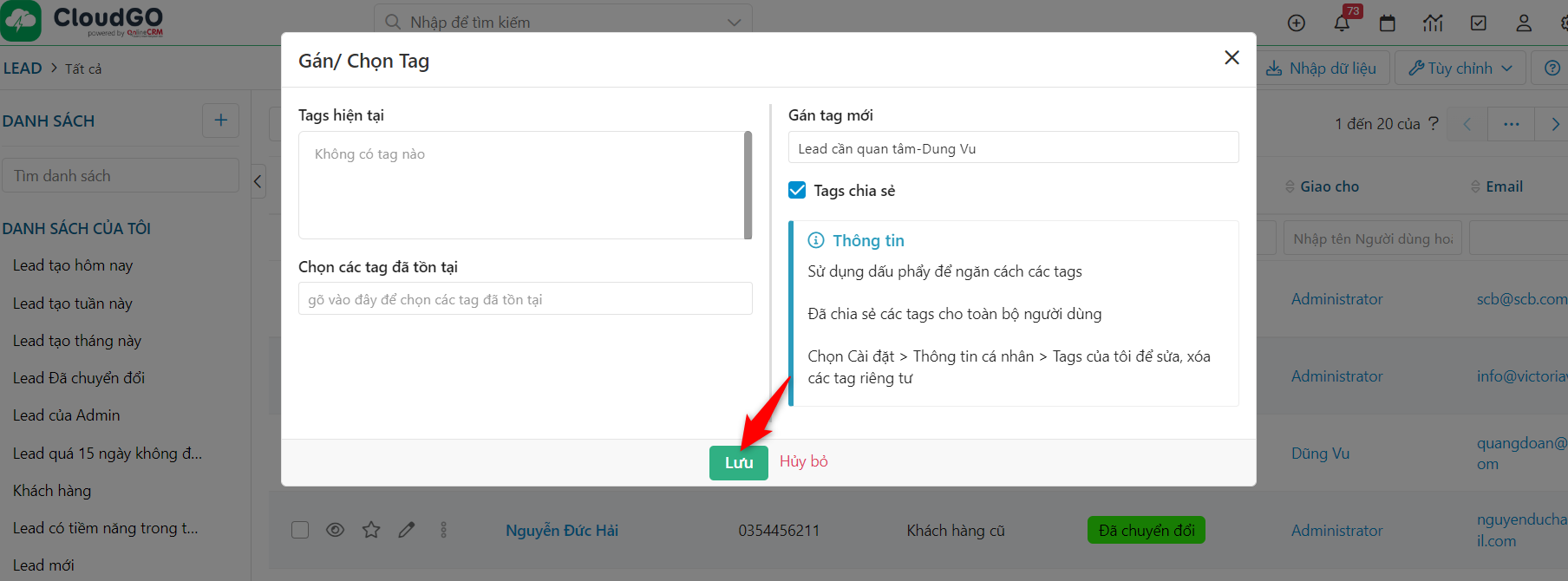Expand the global search dropdown arrow
Image resolution: width=1568 pixels, height=581 pixels.
[x=734, y=23]
